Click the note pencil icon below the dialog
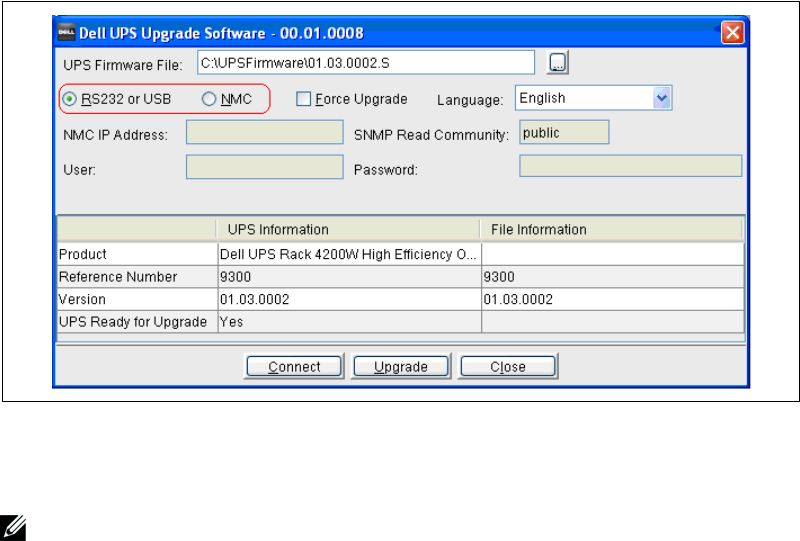Image resolution: width=800 pixels, height=541 pixels. click(x=13, y=528)
